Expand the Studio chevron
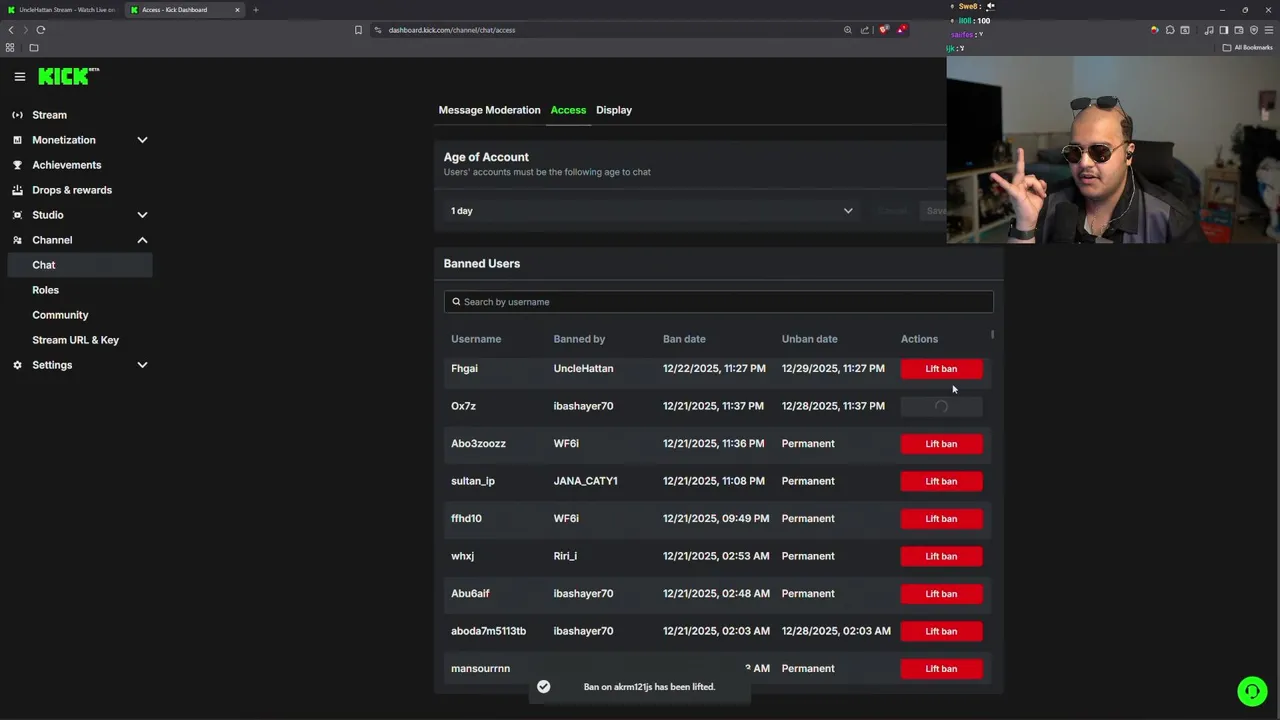Screen dimensions: 1280x720 [x=142, y=215]
